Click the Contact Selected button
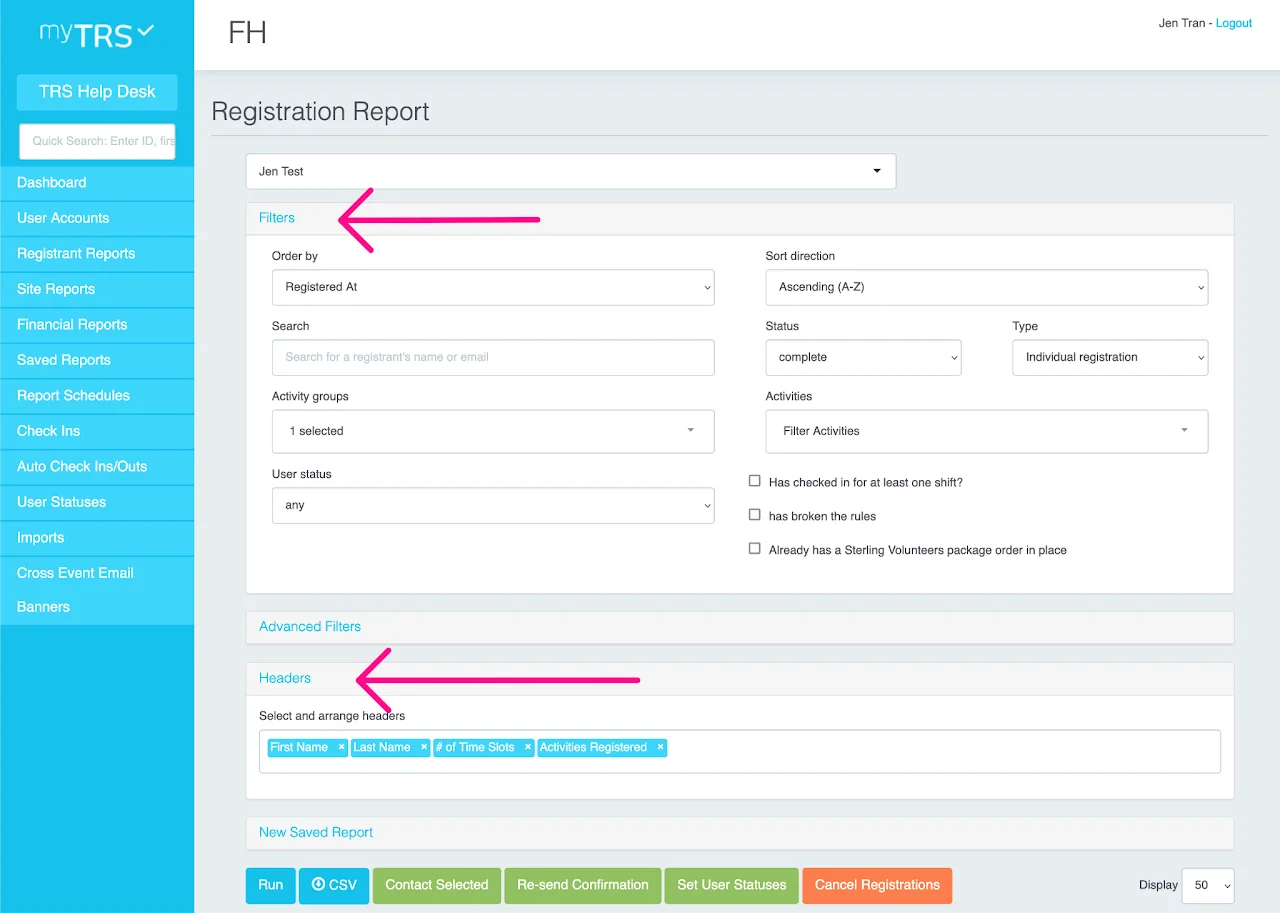 pos(437,885)
